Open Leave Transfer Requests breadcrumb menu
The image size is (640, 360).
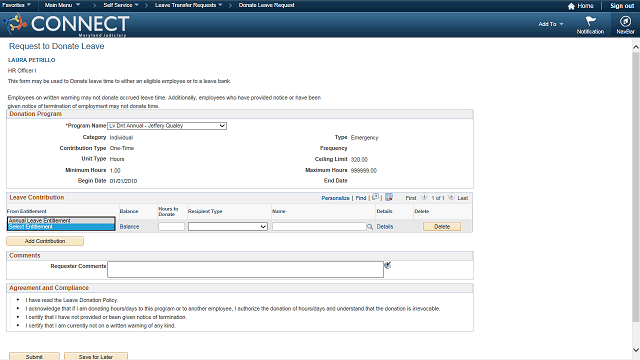pos(189,5)
